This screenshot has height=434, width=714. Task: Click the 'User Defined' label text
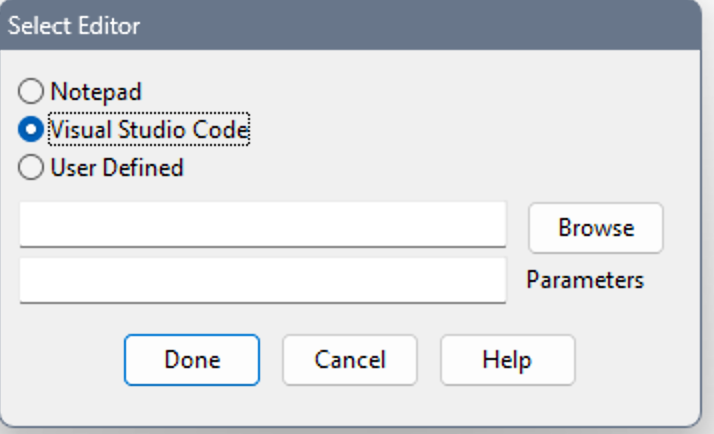tap(117, 168)
